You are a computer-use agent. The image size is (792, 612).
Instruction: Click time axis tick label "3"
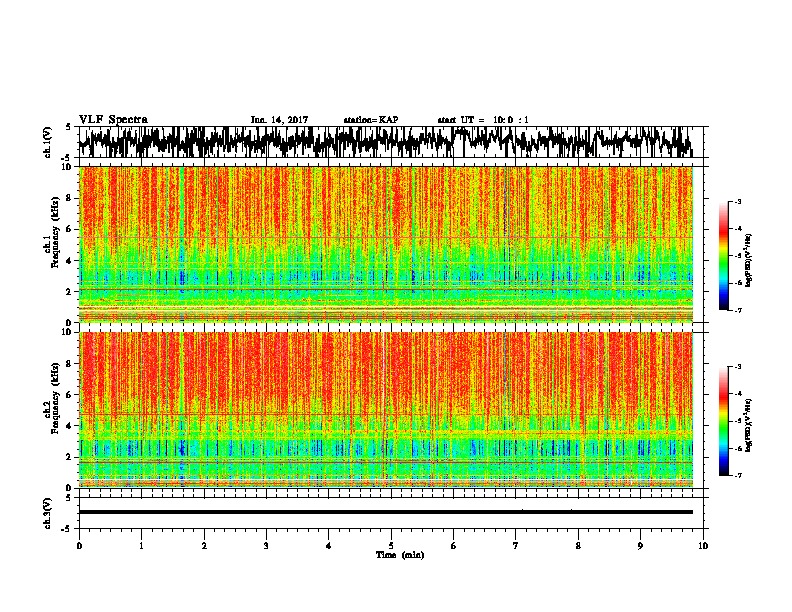[x=266, y=546]
